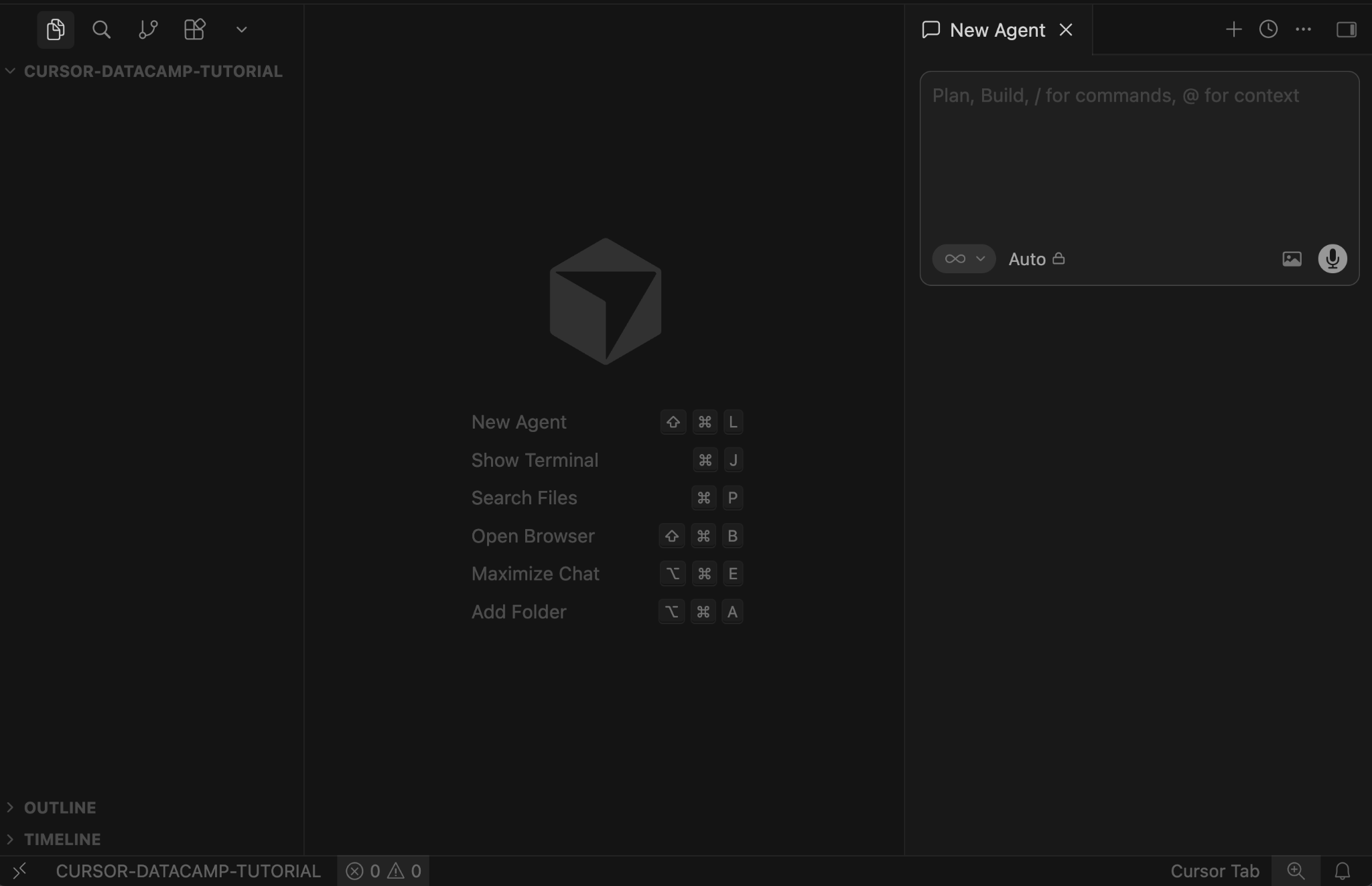Open notifications bell icon

tap(1342, 871)
